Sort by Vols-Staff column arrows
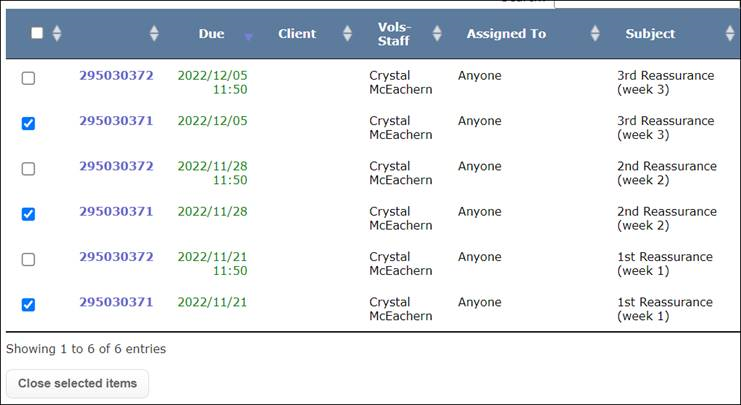Screen dimensions: 741x405 pyautogui.click(x=436, y=34)
